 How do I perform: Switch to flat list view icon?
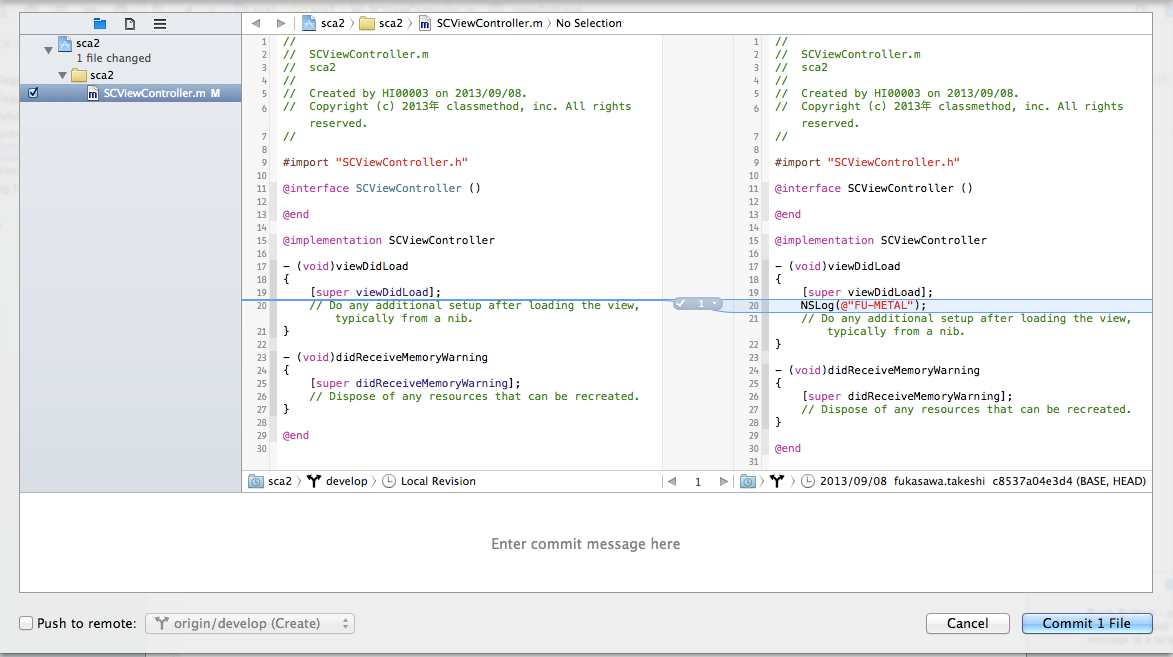[159, 24]
